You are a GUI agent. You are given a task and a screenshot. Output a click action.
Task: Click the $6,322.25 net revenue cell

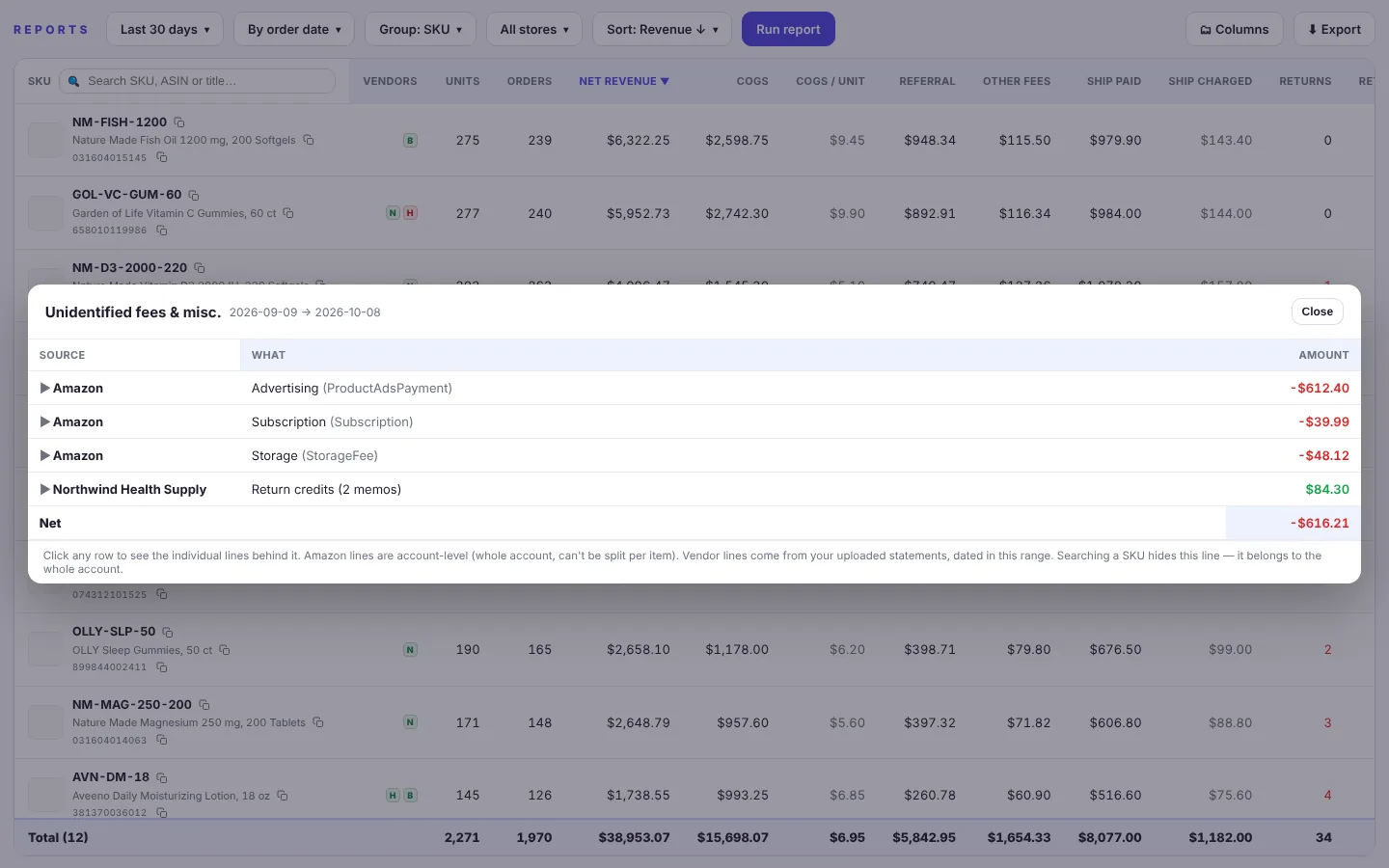638,140
